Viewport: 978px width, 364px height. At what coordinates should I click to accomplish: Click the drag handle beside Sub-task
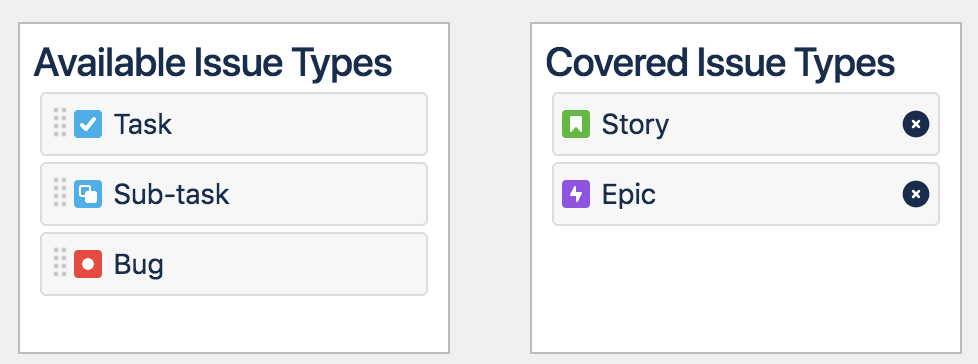[60, 192]
